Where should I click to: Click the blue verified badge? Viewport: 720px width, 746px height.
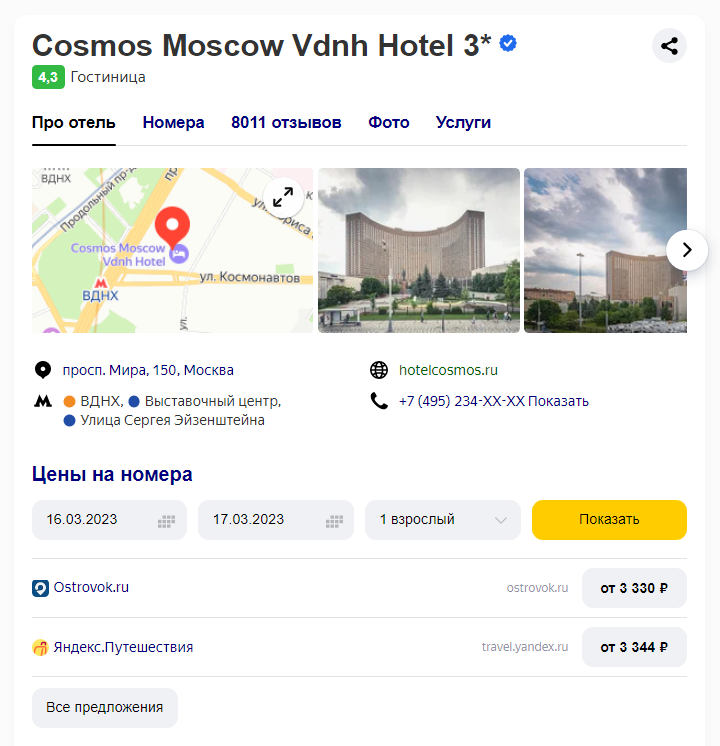508,44
